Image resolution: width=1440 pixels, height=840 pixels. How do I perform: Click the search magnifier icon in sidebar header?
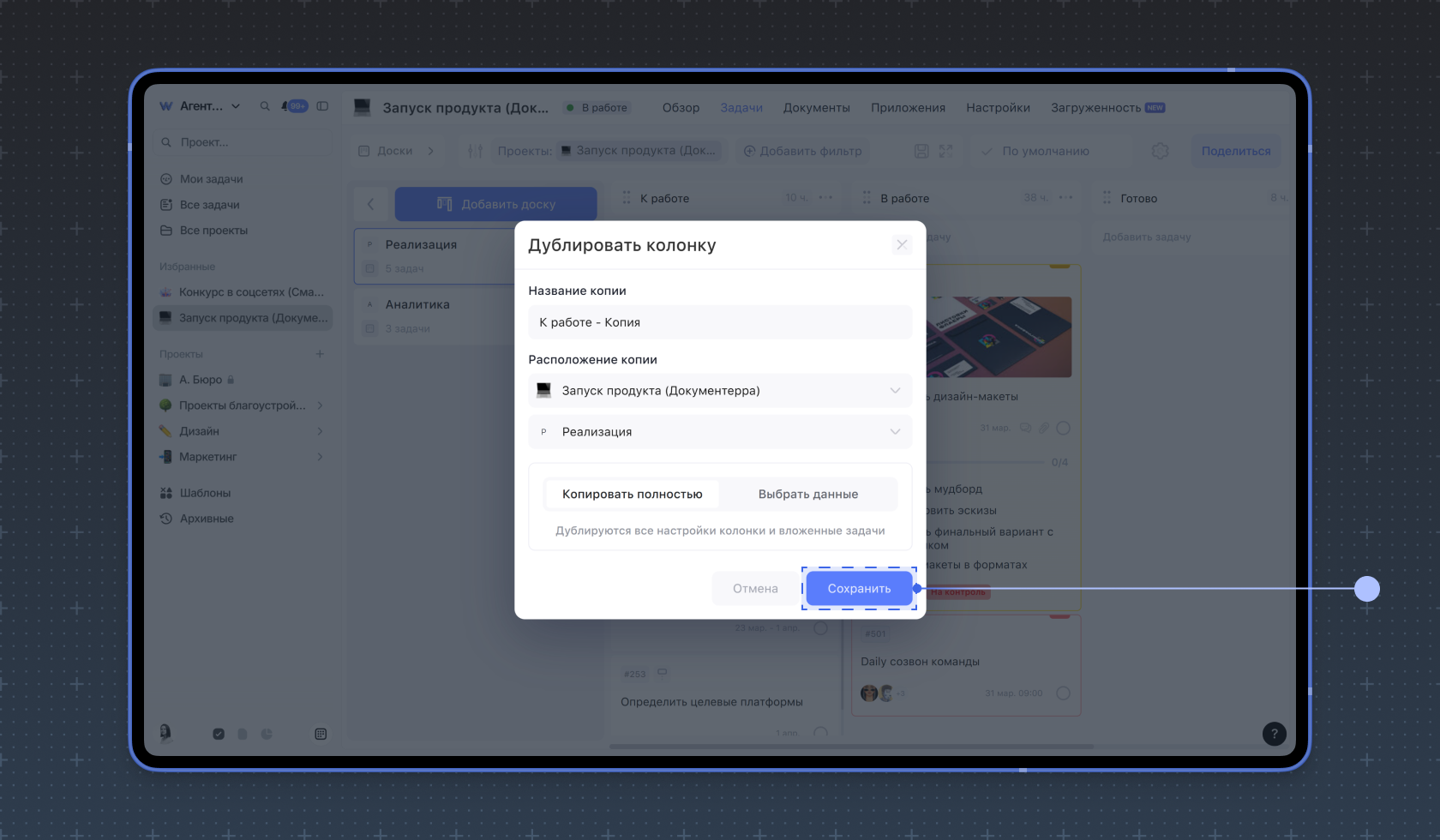point(265,106)
